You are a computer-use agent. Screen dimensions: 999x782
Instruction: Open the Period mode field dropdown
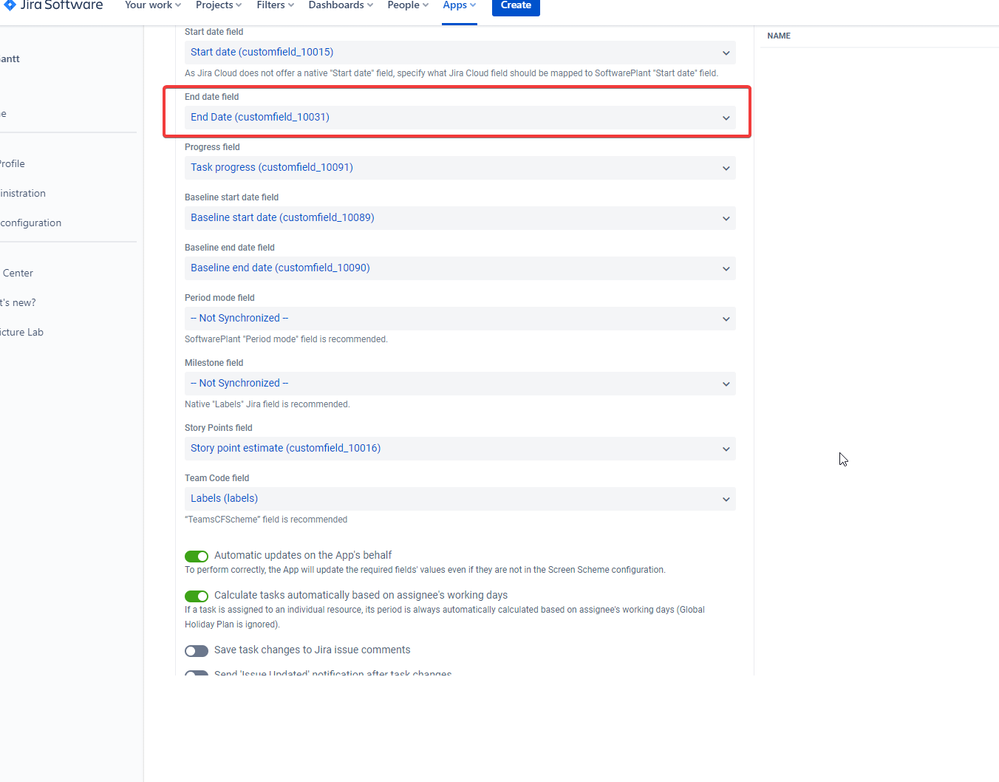(x=460, y=319)
